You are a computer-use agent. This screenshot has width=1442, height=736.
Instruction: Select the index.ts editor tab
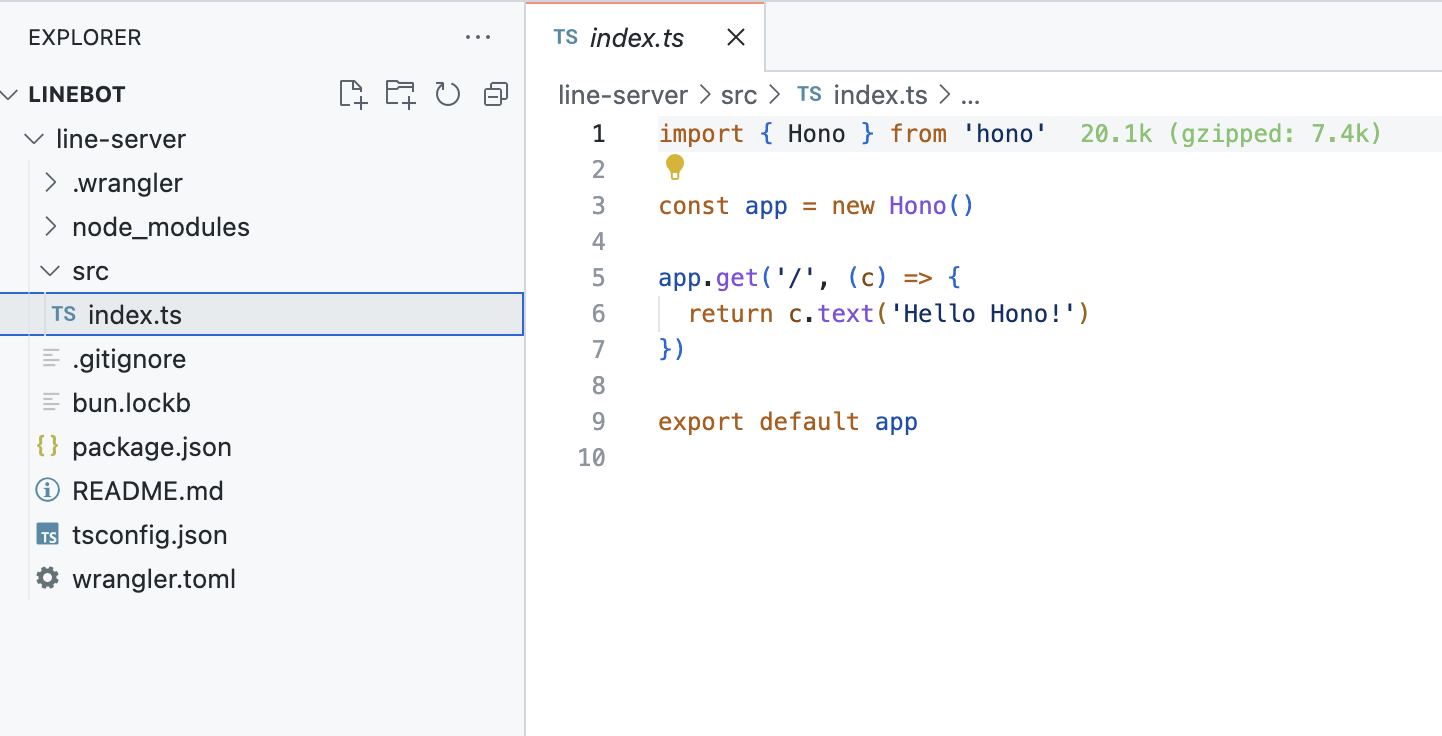click(x=645, y=36)
